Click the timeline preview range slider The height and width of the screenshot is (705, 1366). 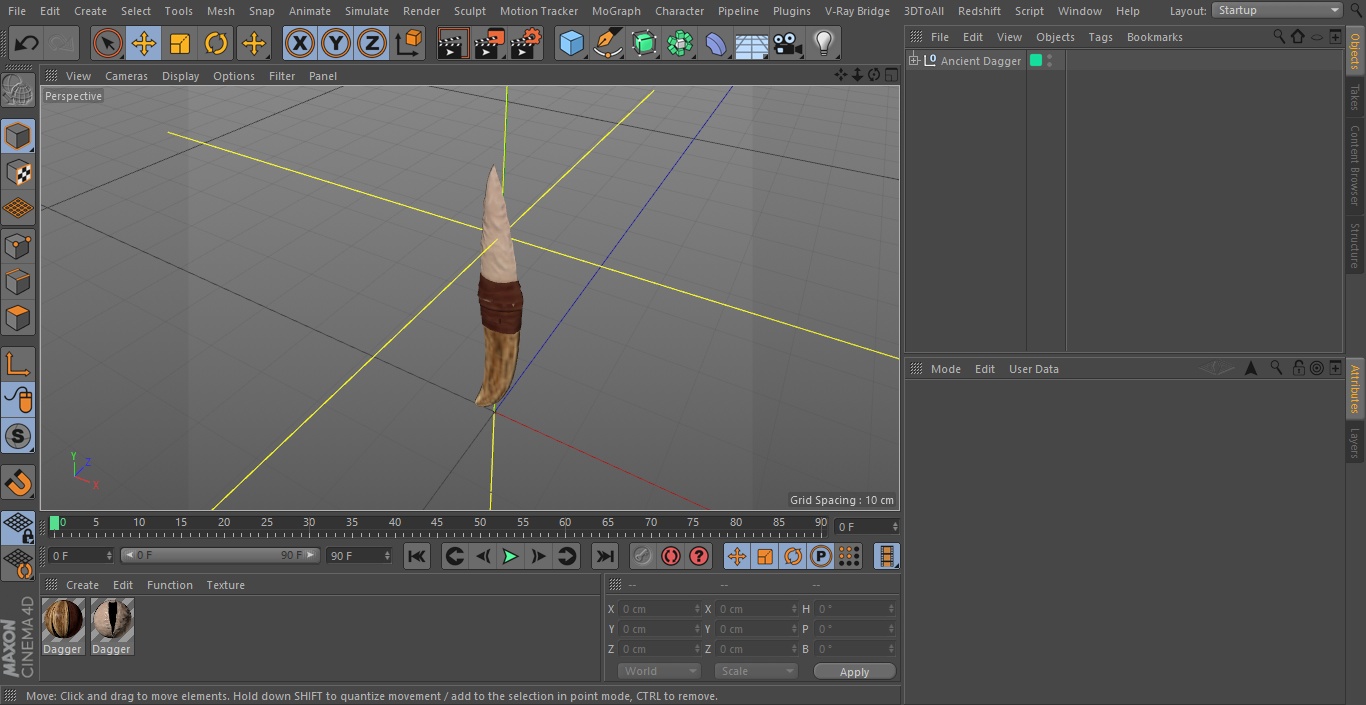pyautogui.click(x=220, y=555)
